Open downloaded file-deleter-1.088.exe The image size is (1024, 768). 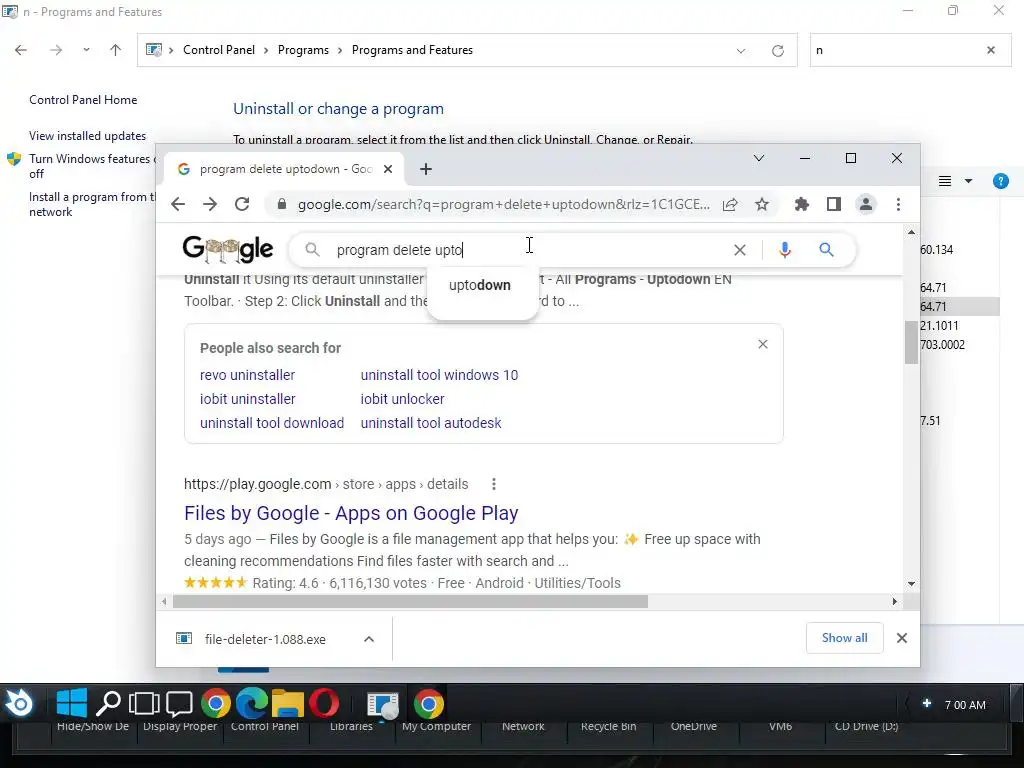tap(265, 639)
